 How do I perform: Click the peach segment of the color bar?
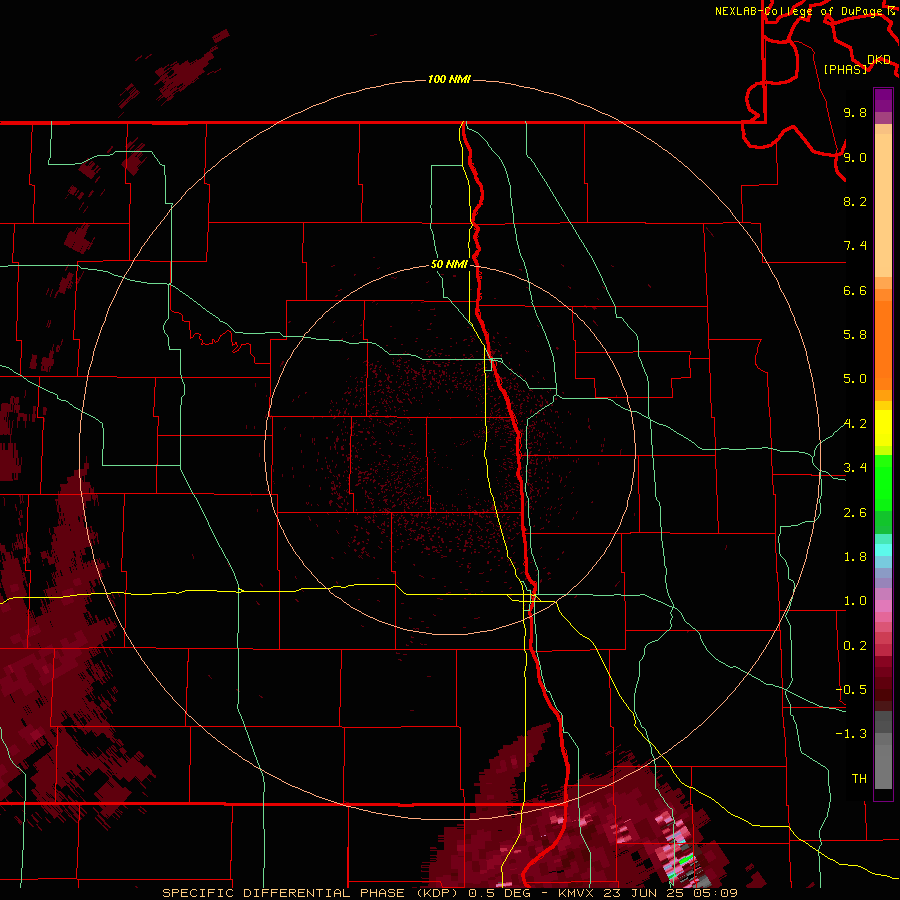click(883, 205)
